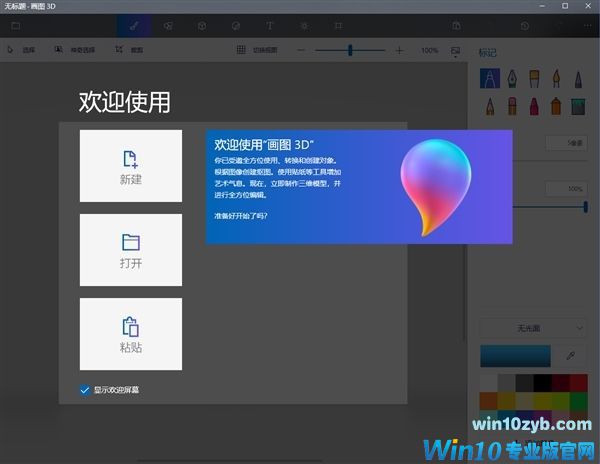Open the Stickers tool

[236, 24]
